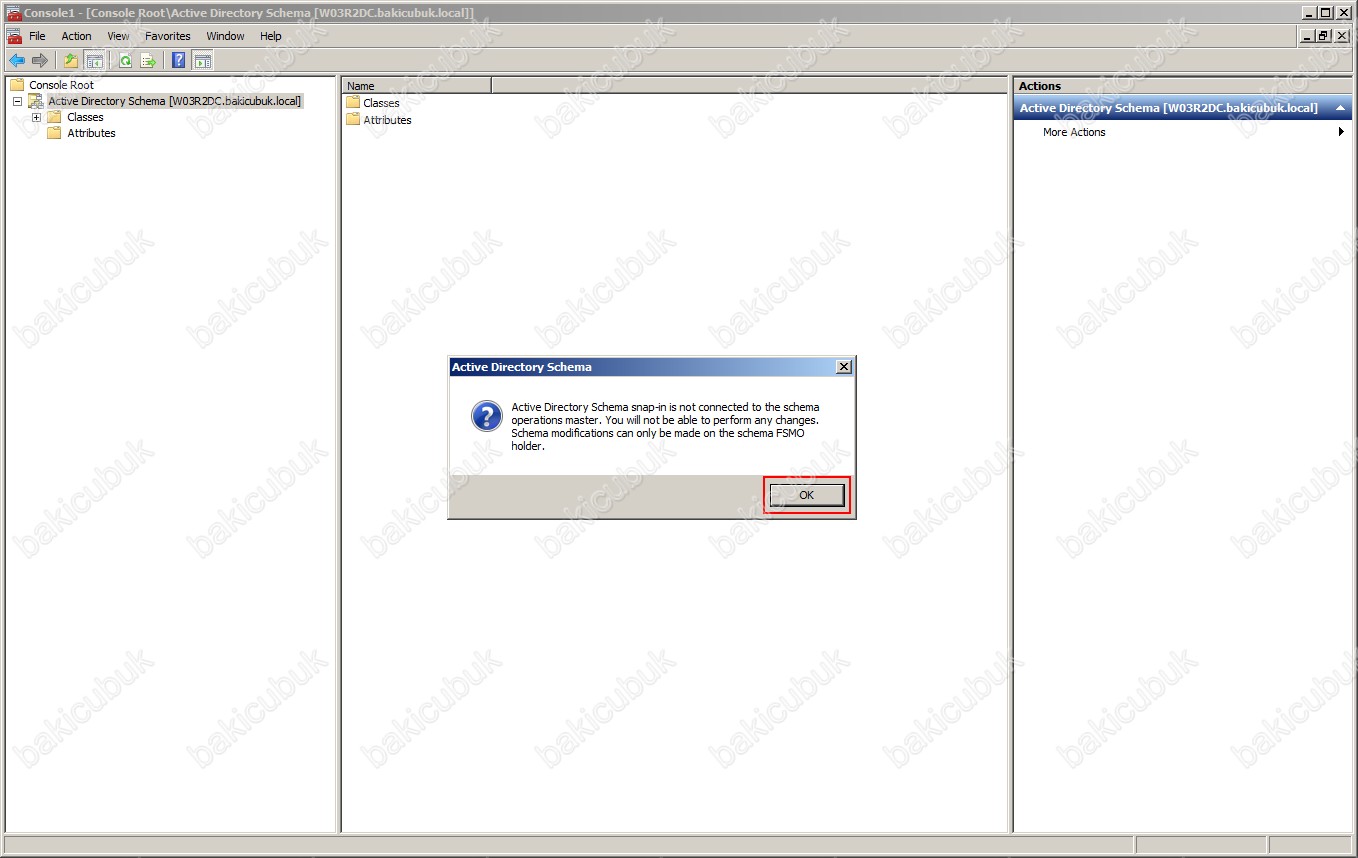Minimize the inner MMC child window

pos(1306,36)
